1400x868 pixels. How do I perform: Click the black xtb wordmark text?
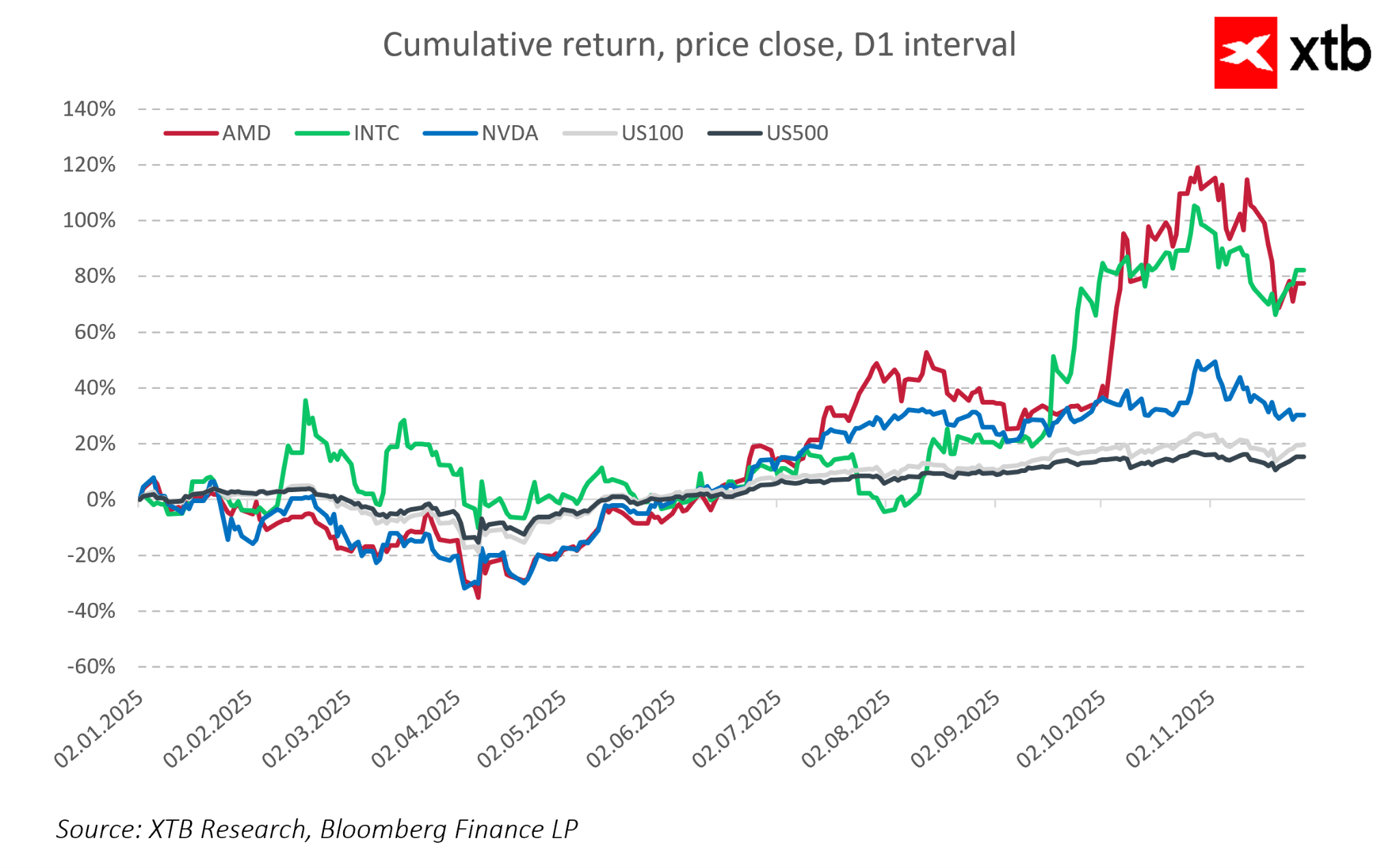[x=1330, y=50]
